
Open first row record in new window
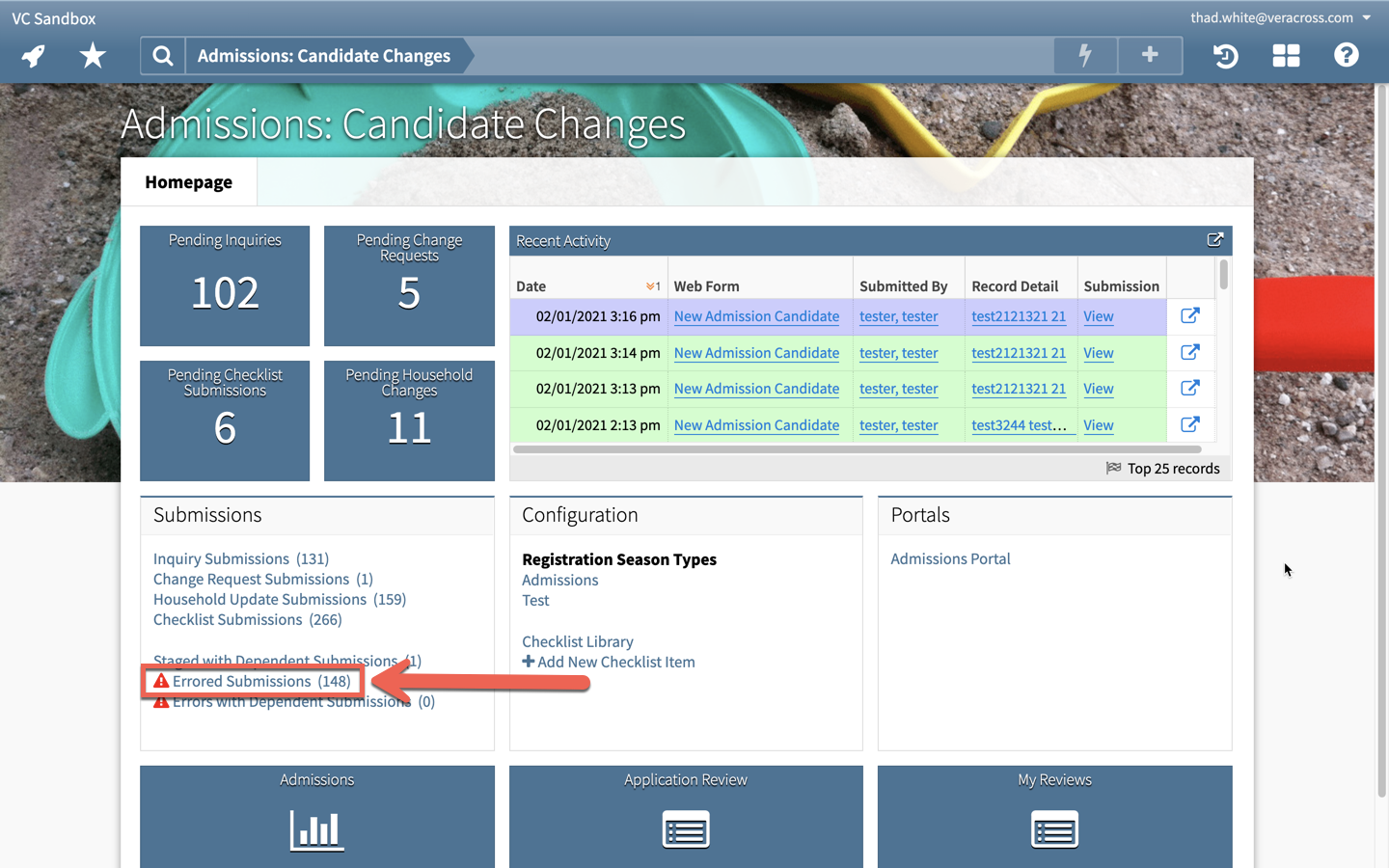tap(1190, 316)
